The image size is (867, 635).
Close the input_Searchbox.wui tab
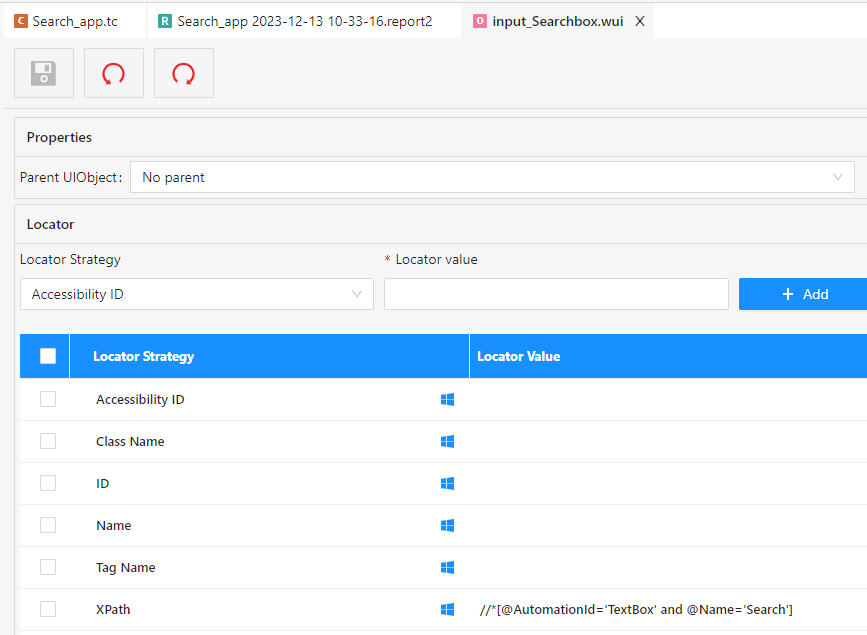[640, 21]
